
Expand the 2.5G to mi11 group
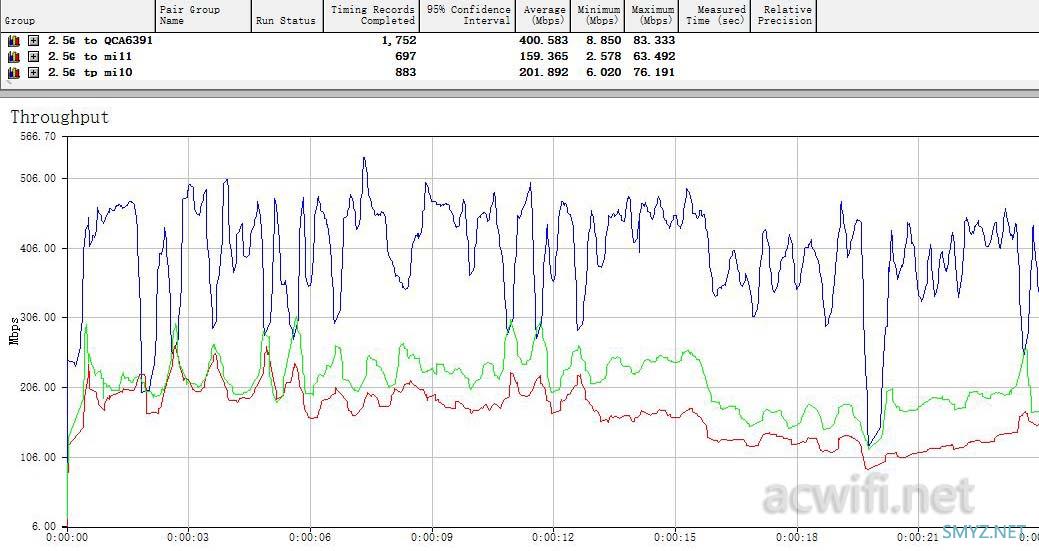coord(33,57)
